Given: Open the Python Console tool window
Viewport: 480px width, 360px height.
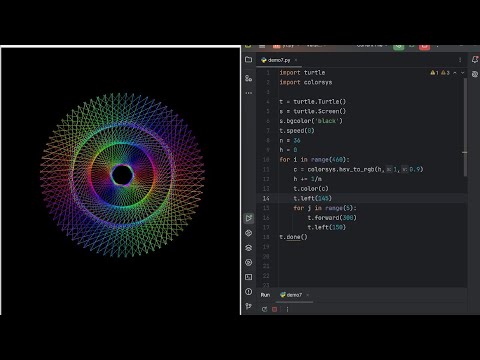Looking at the screenshot, I should (249, 262).
